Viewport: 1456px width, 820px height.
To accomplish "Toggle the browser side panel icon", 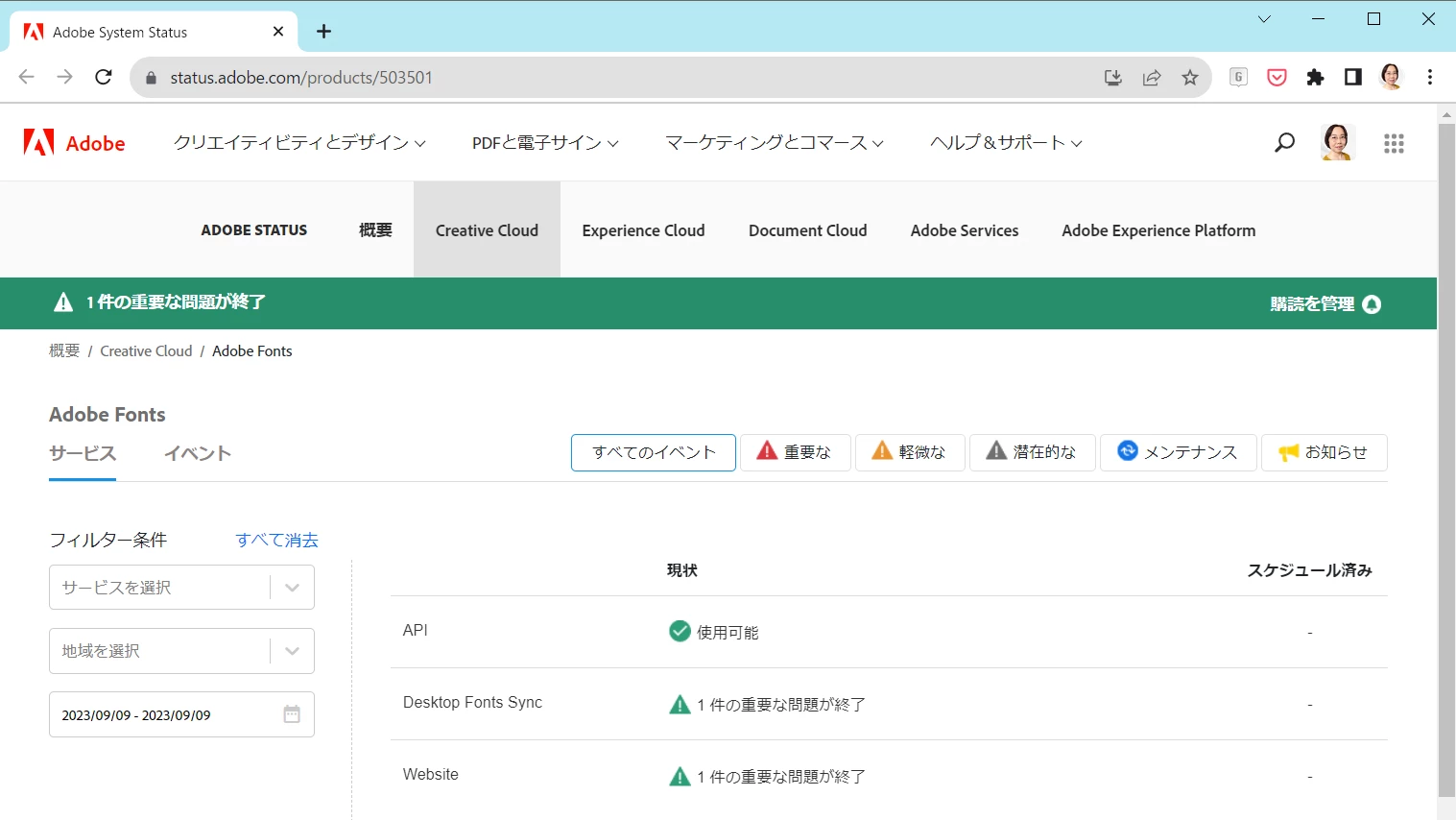I will coord(1353,78).
